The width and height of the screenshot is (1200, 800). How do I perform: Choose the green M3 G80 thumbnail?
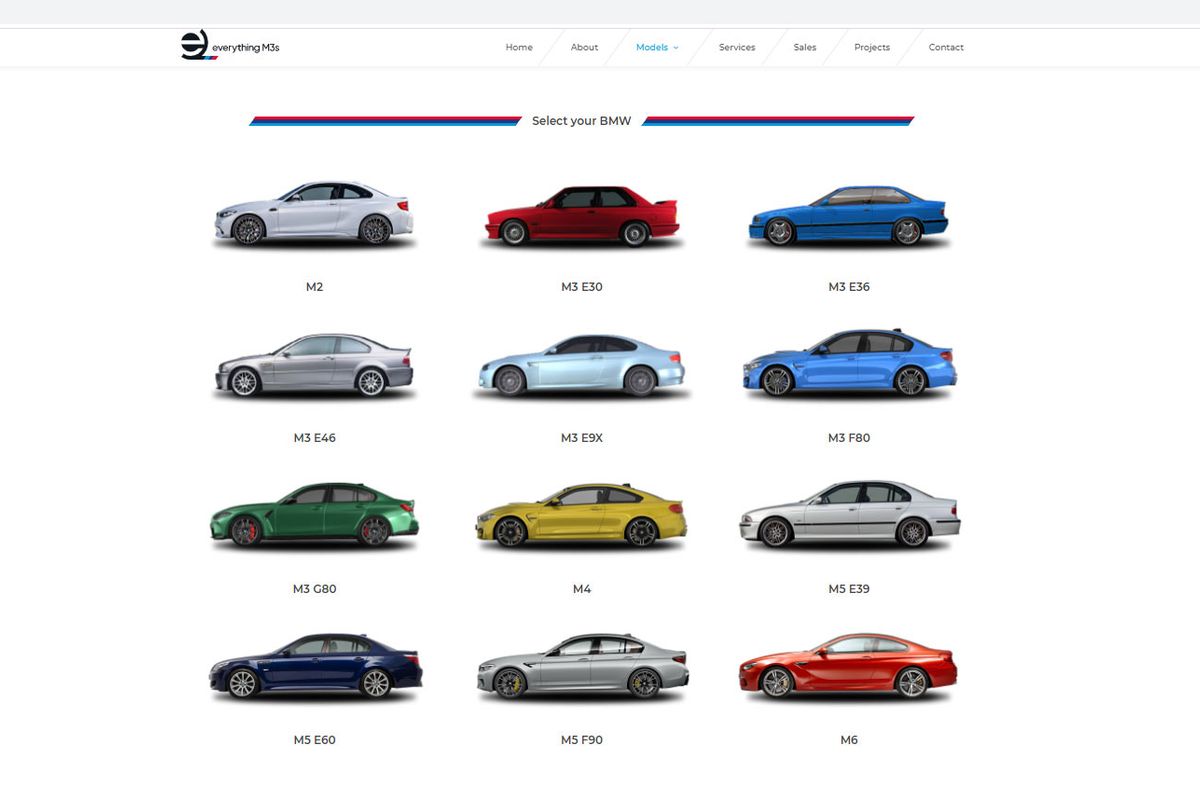[315, 517]
